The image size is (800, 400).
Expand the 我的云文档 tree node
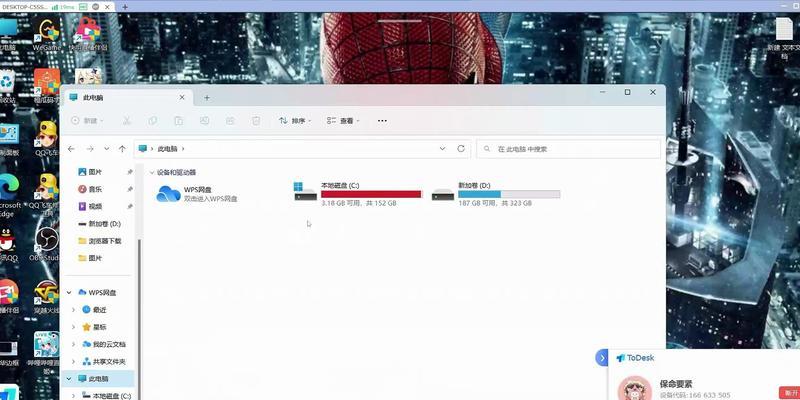[x=73, y=344]
